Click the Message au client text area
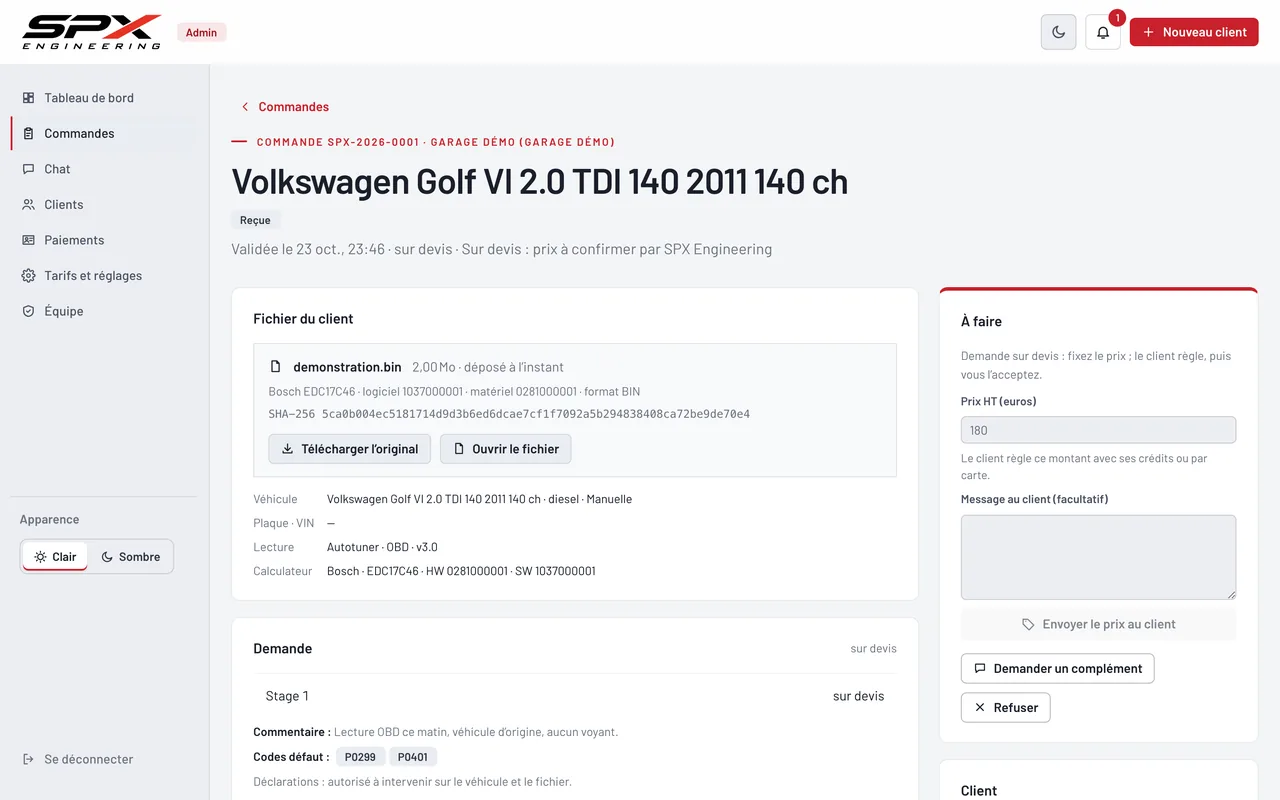 pyautogui.click(x=1098, y=557)
